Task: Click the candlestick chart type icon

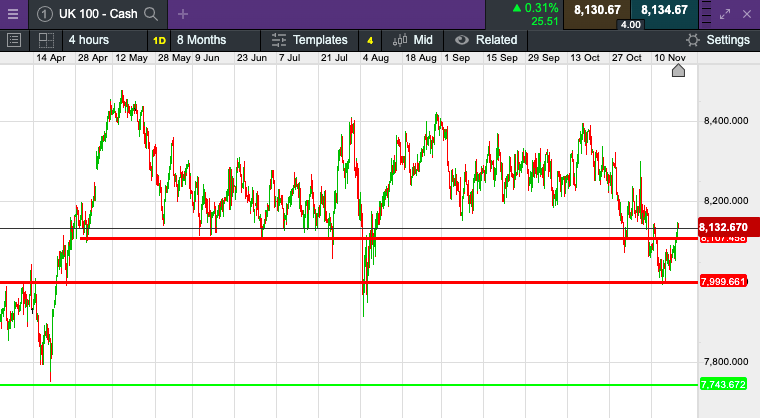Action: pyautogui.click(x=400, y=40)
